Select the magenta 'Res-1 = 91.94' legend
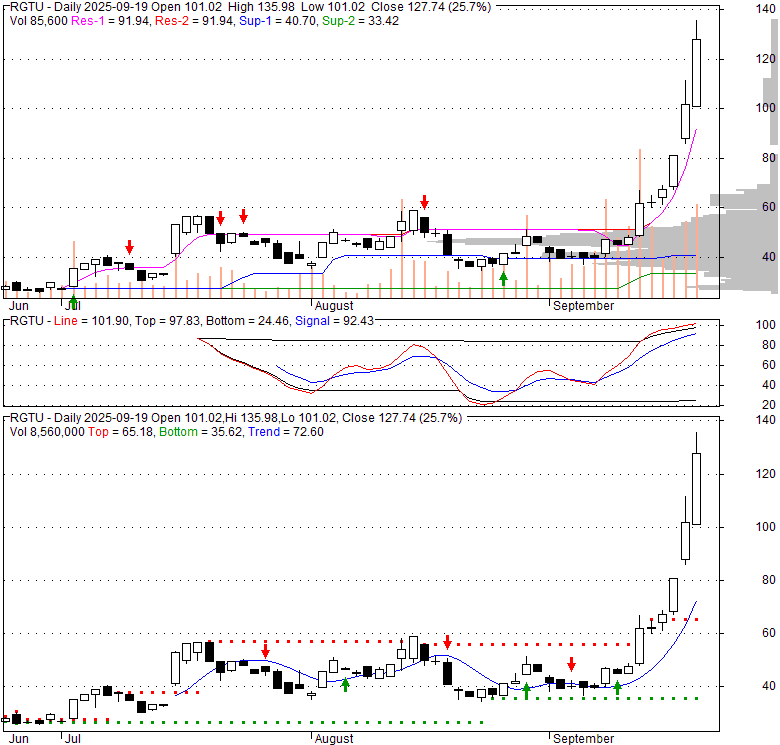This screenshot has height=745, width=780. (110, 21)
